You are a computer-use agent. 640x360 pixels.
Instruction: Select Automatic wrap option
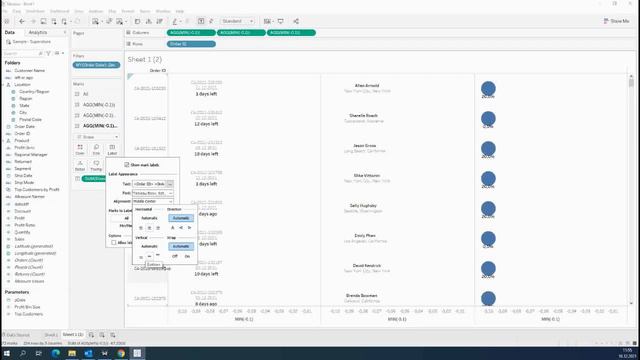(181, 247)
